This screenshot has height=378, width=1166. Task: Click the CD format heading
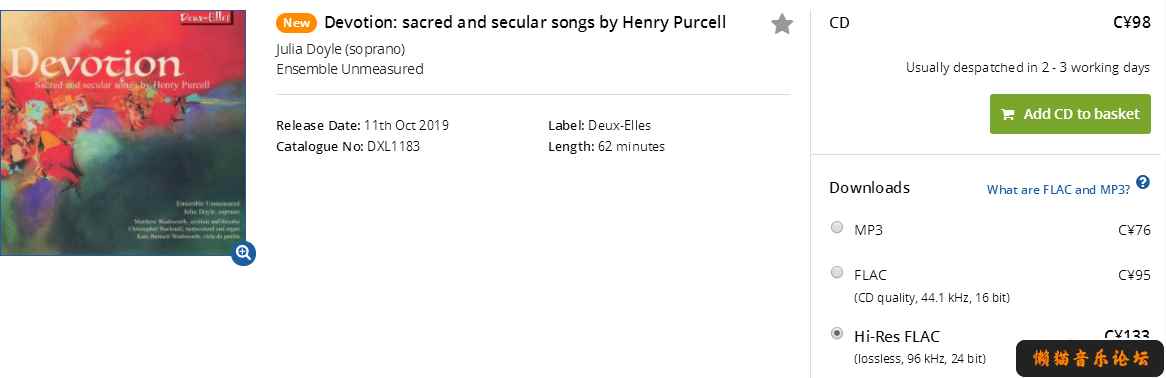839,22
